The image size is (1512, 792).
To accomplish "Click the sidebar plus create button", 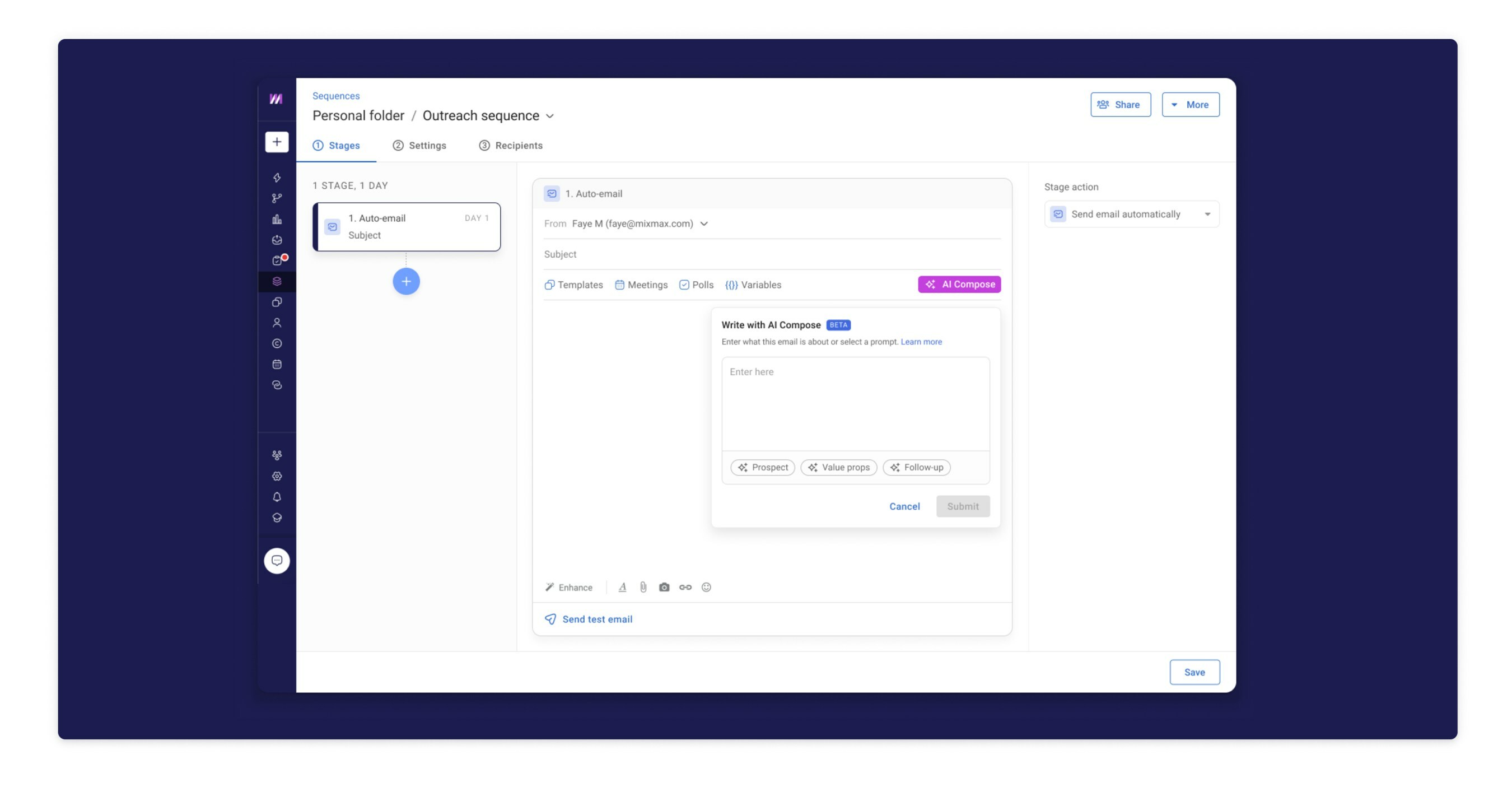I will click(x=277, y=142).
